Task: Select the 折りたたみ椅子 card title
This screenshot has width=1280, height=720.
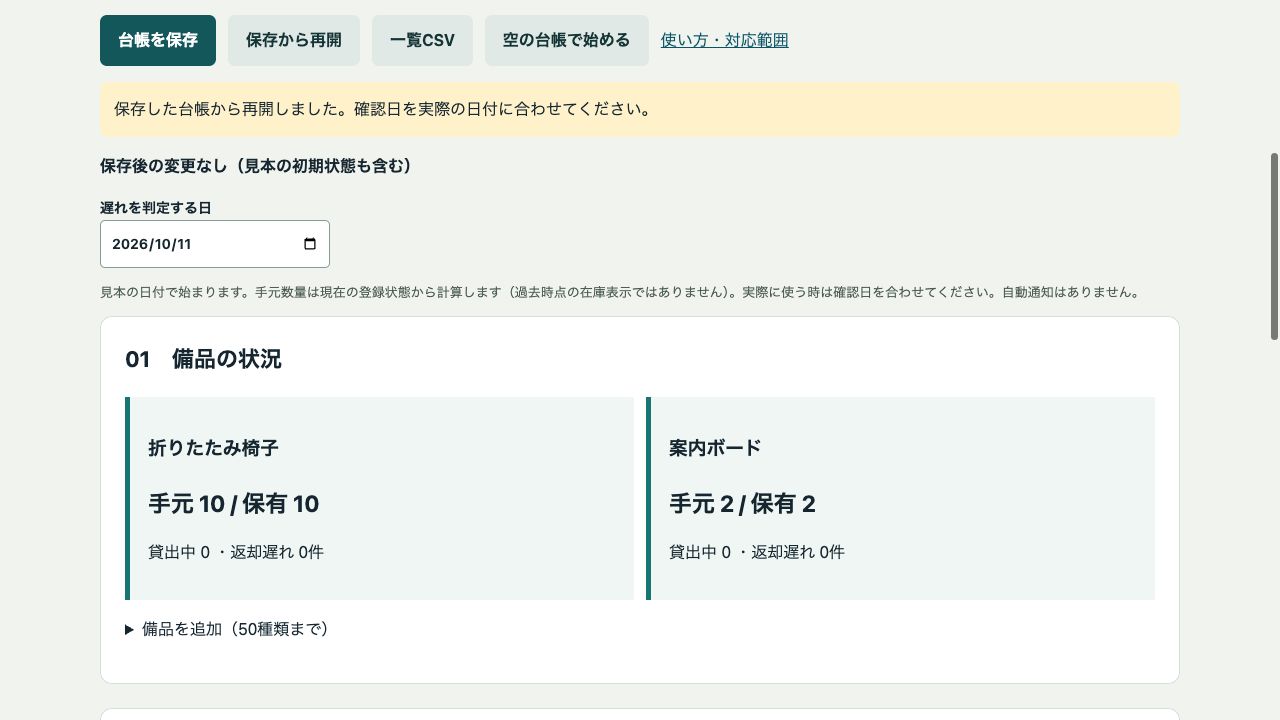Action: pyautogui.click(x=213, y=448)
